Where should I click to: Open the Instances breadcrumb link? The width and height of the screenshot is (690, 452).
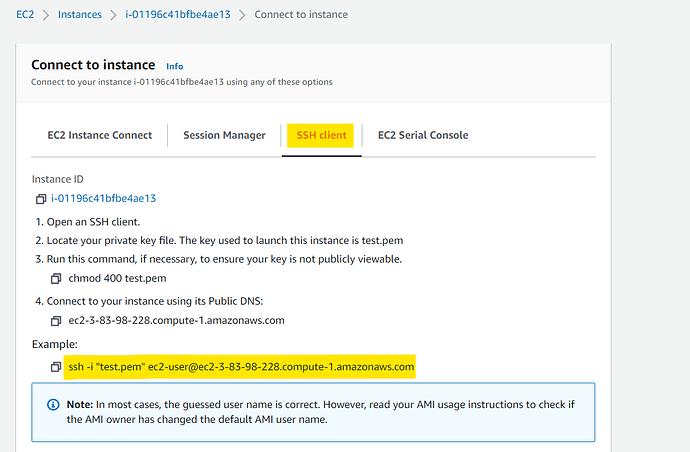(79, 15)
